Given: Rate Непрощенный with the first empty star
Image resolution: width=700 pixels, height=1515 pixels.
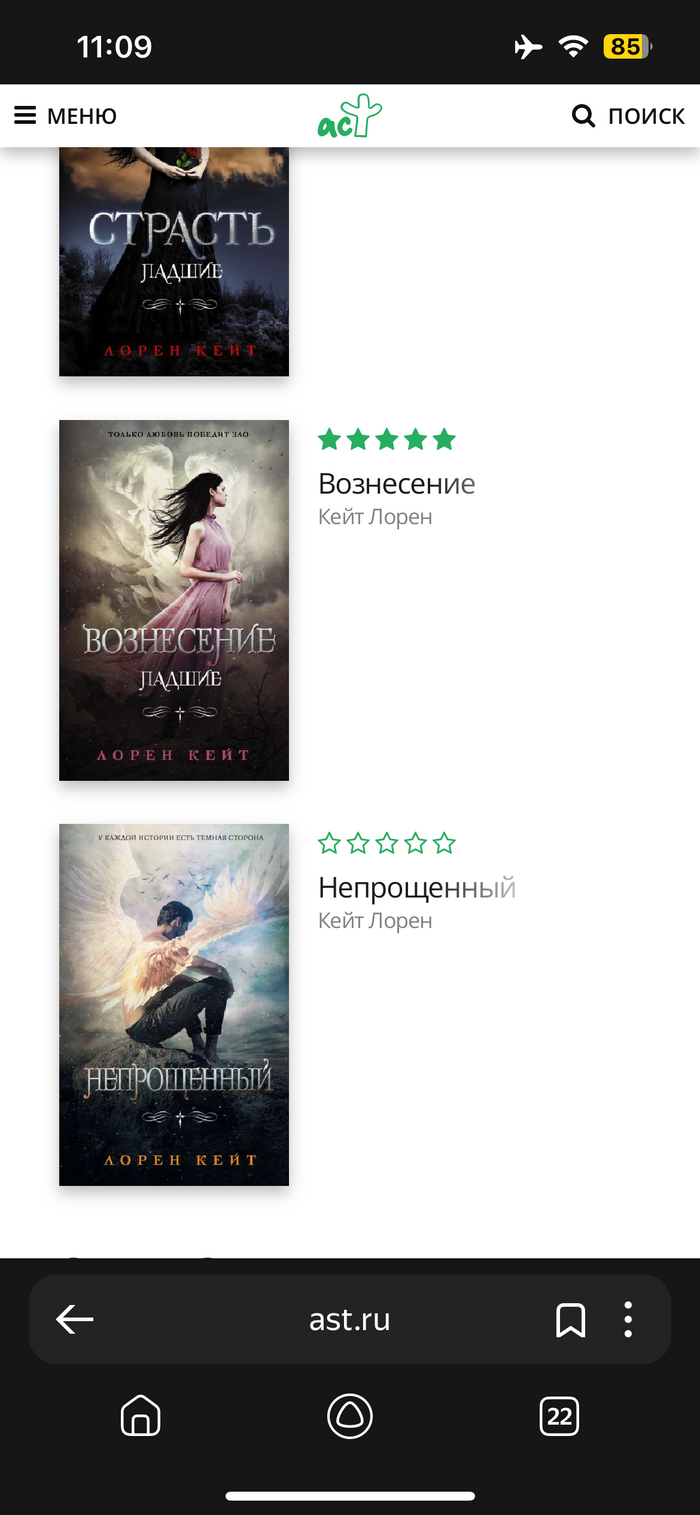Looking at the screenshot, I should click(329, 843).
